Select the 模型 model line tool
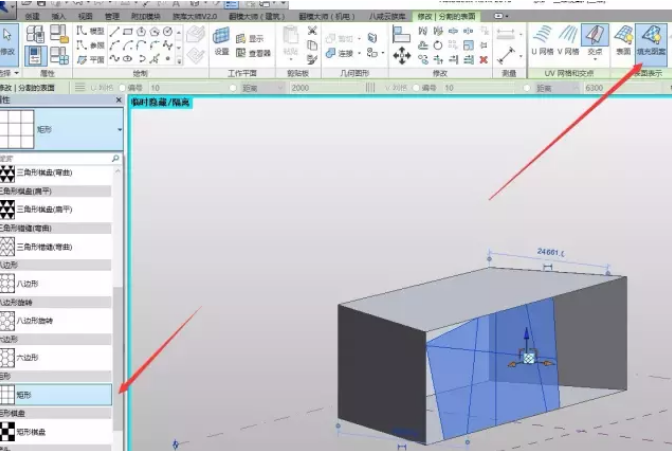Screen dimensions: 672x451 90,31
